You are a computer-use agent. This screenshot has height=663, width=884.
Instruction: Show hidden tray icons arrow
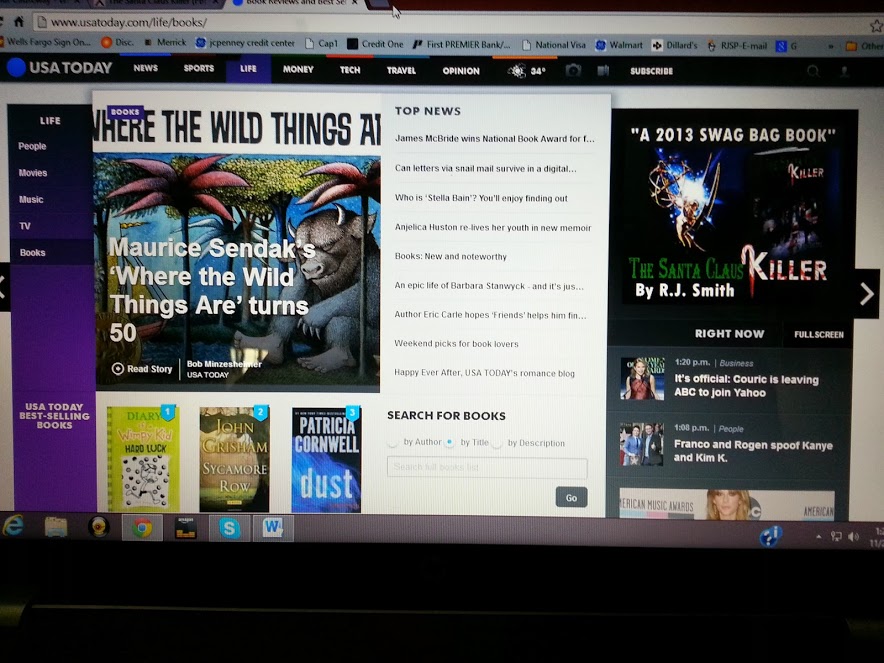pos(819,537)
